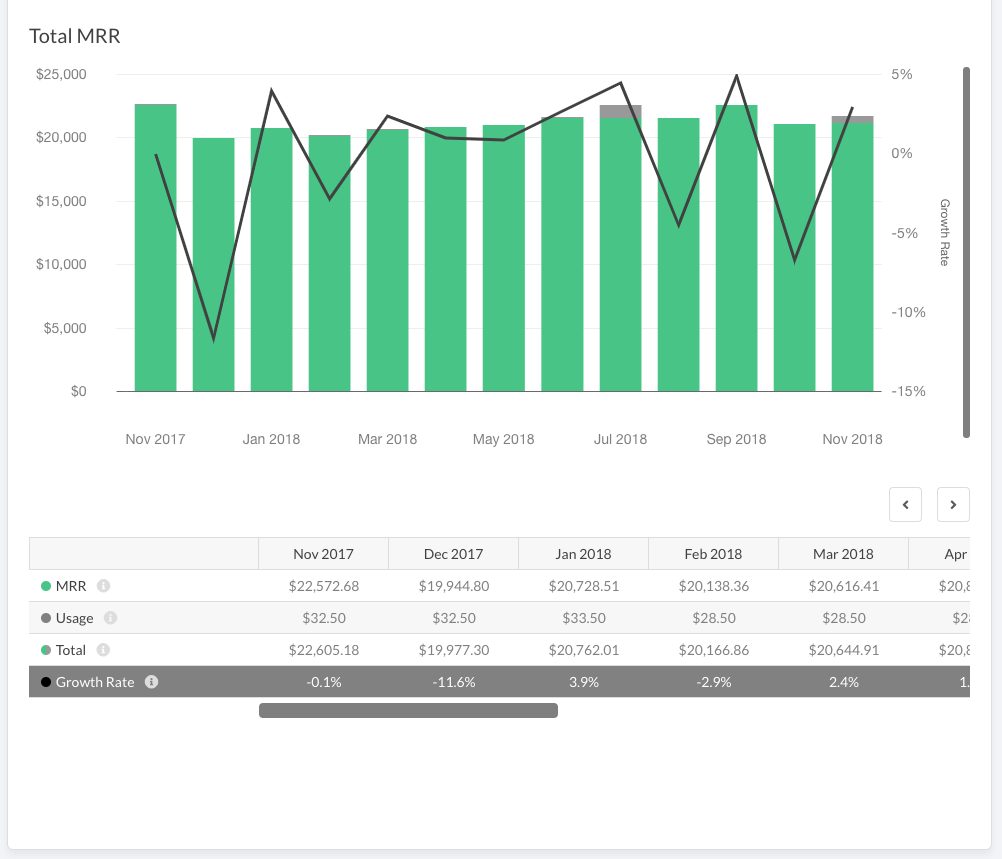Click the info icon next to MRR
Screen dimensions: 1002x859
click(104, 586)
